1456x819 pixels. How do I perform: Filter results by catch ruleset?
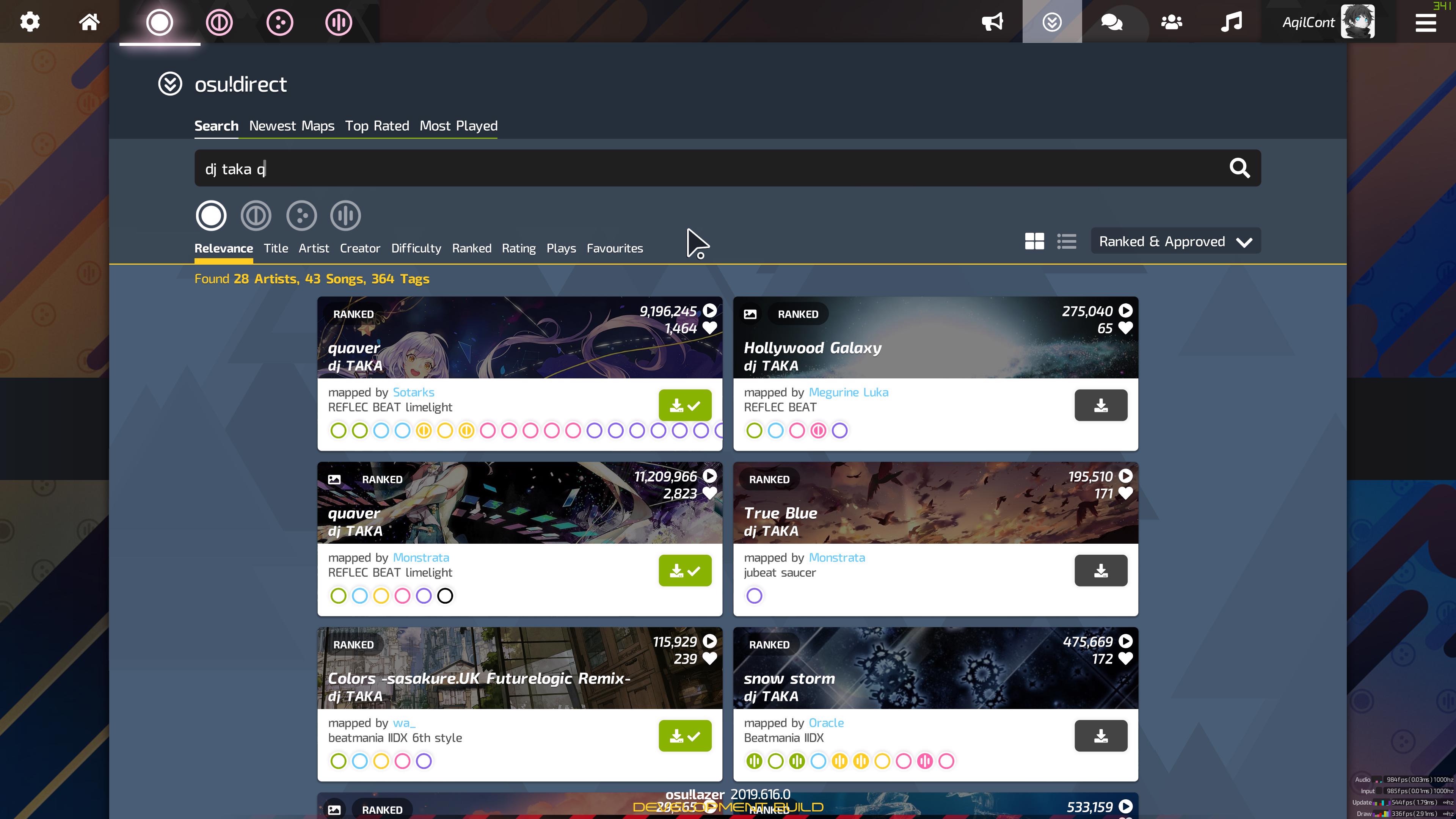tap(301, 215)
